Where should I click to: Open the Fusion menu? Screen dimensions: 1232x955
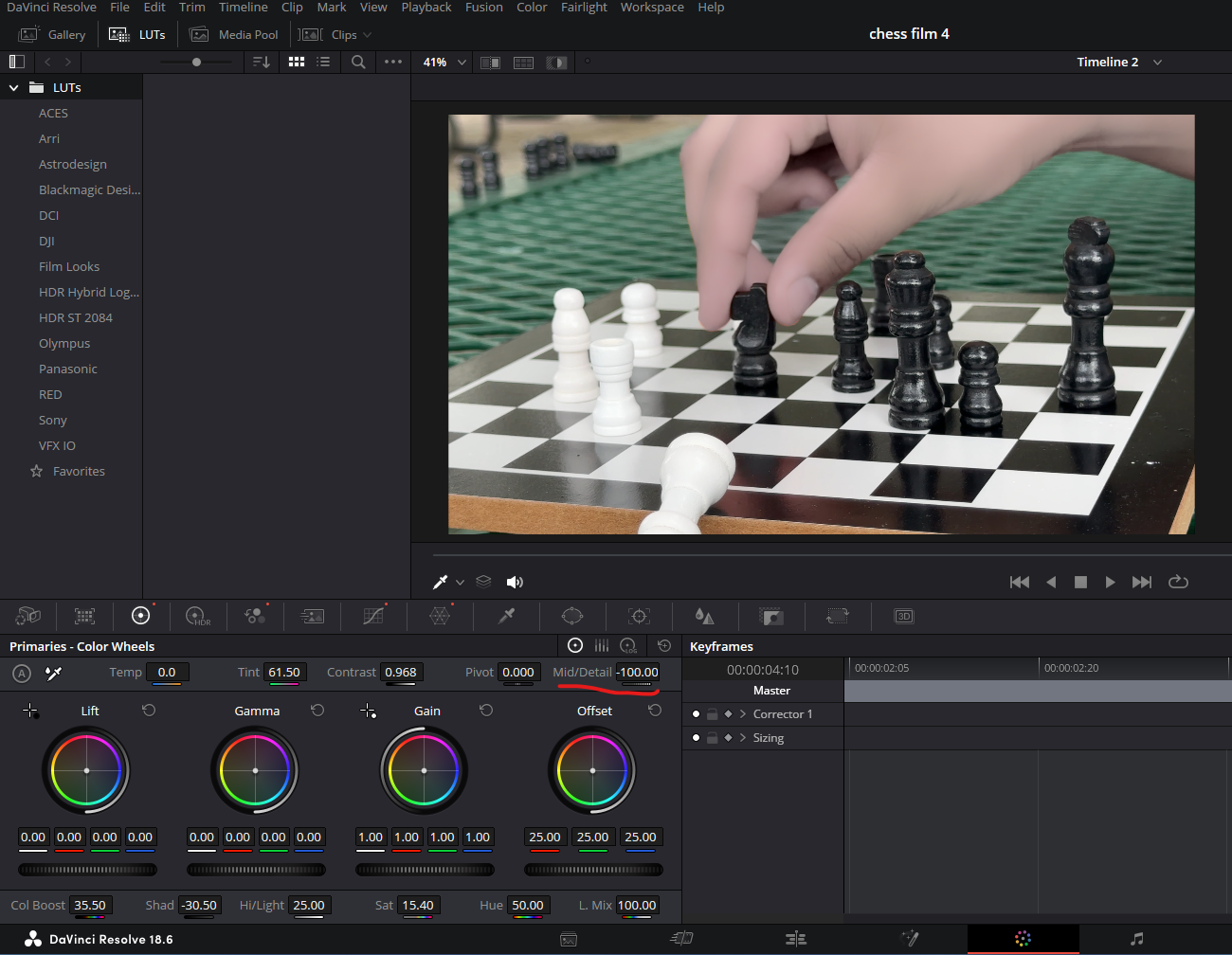[483, 8]
